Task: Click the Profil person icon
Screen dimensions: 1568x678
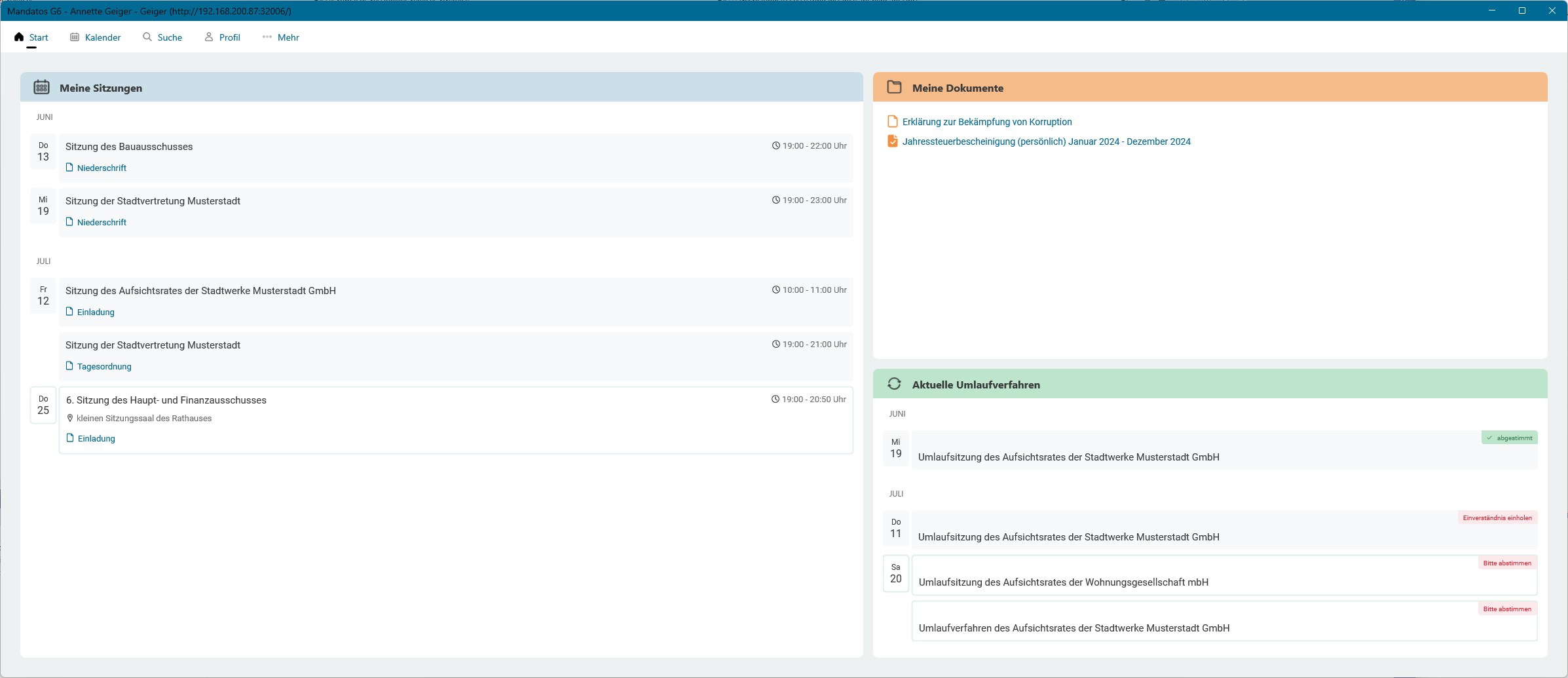Action: pos(209,37)
